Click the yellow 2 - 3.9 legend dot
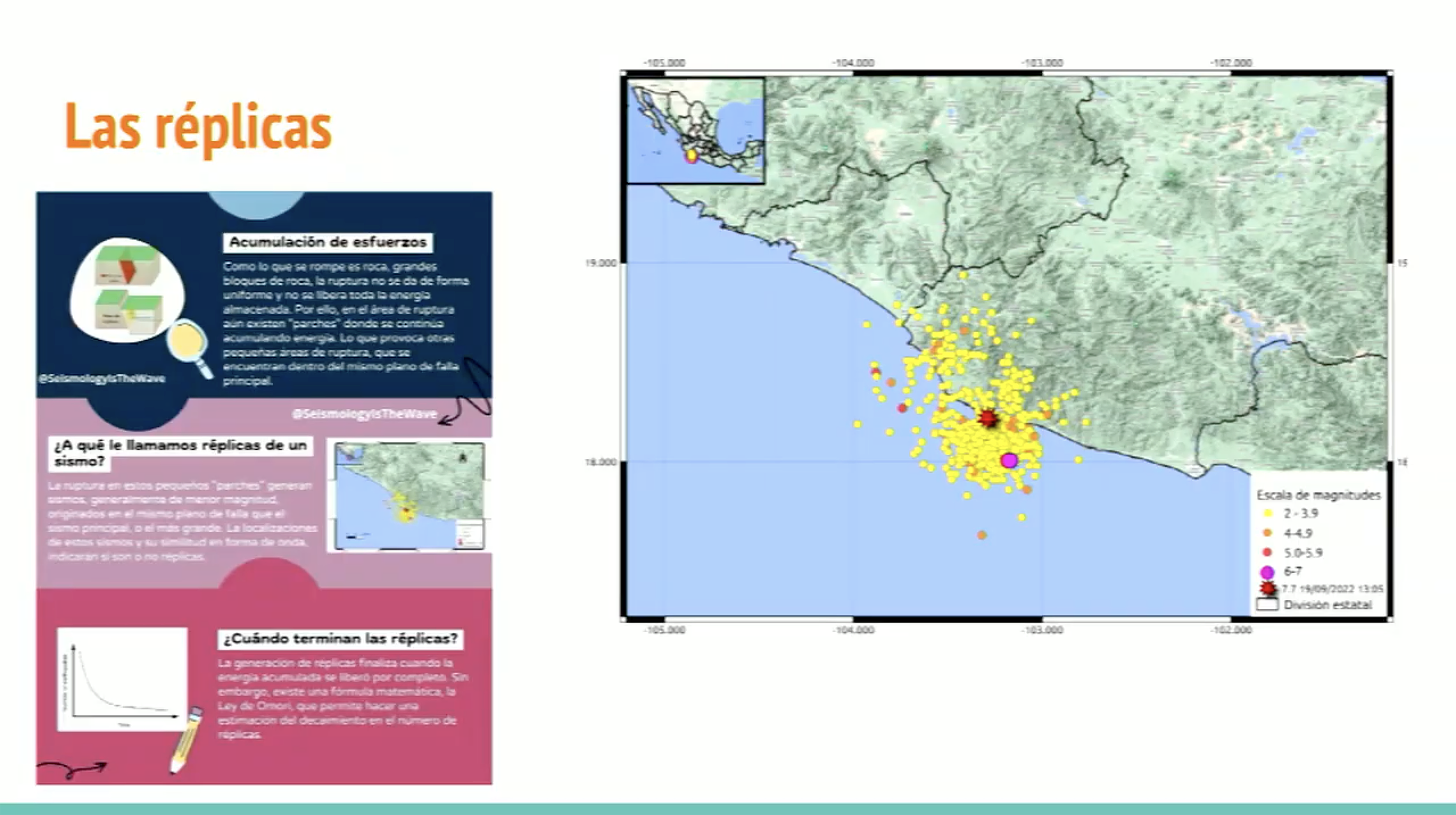1456x815 pixels. pyautogui.click(x=1268, y=513)
